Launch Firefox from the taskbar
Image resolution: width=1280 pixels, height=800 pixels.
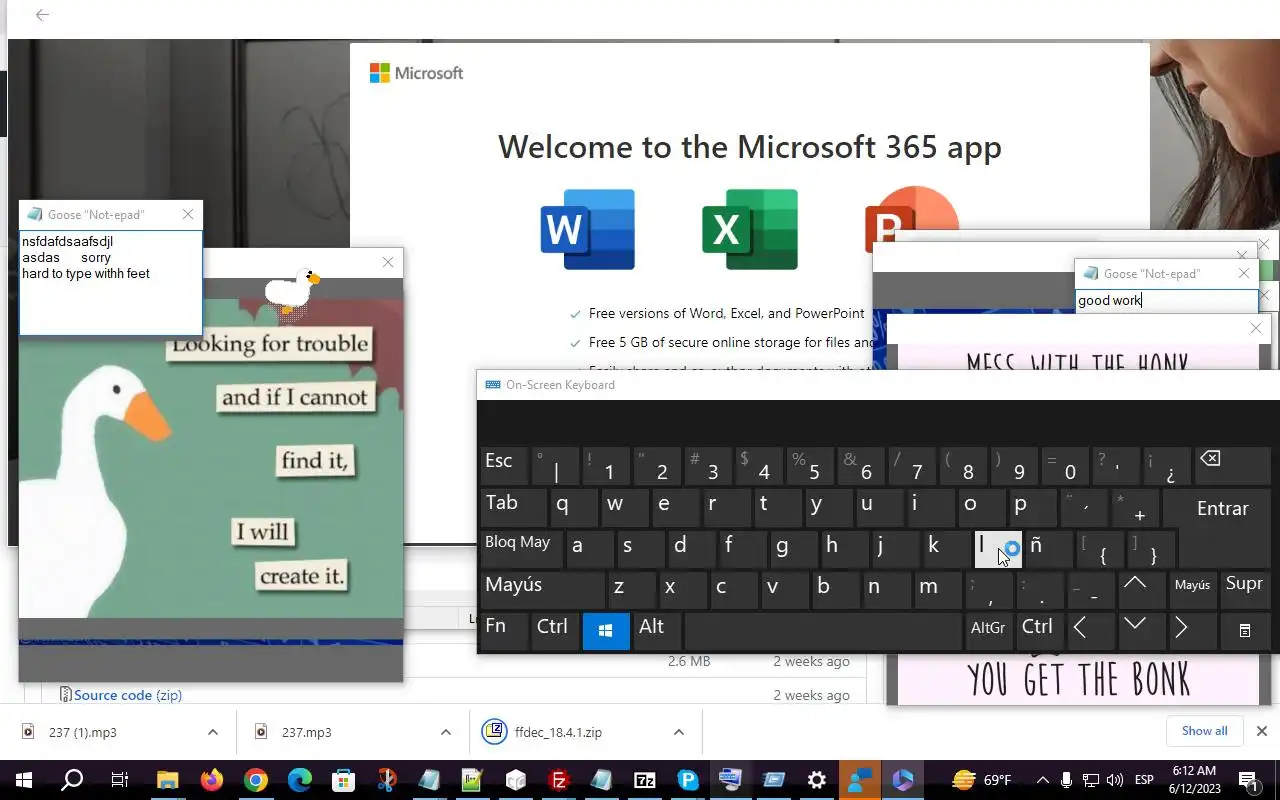212,780
